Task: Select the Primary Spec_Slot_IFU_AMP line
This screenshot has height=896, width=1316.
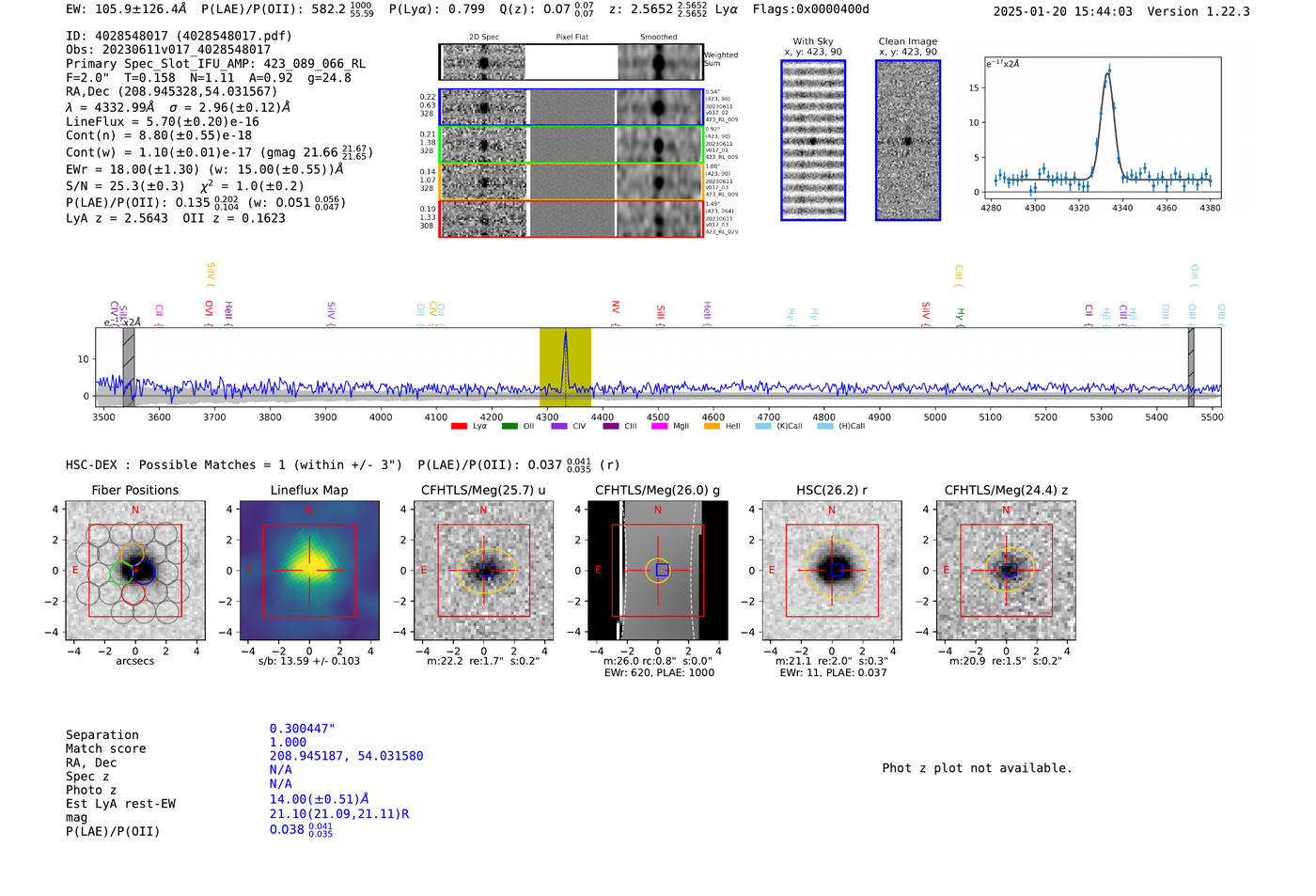Action: coord(215,64)
